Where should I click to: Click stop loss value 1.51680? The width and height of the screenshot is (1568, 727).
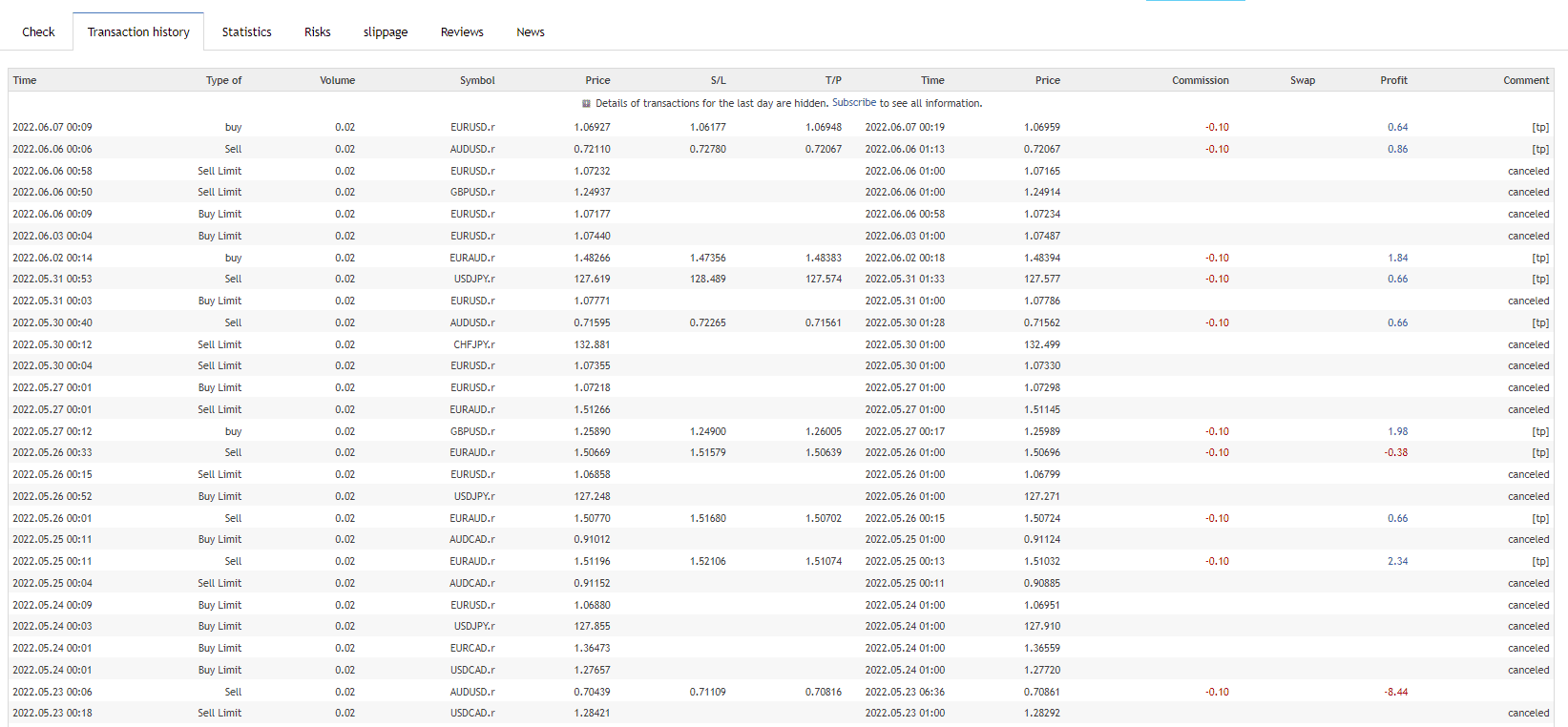tap(707, 518)
